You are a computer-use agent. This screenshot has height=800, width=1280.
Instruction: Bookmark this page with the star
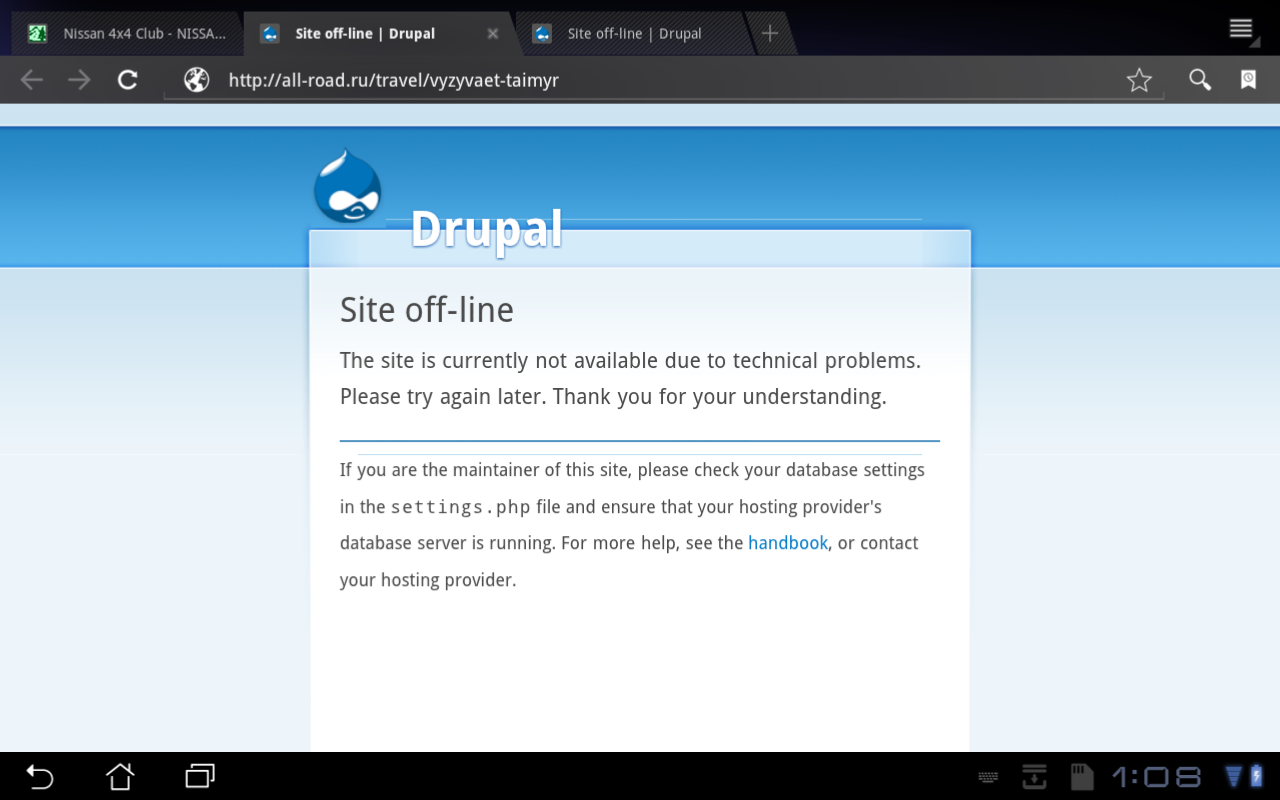point(1139,80)
